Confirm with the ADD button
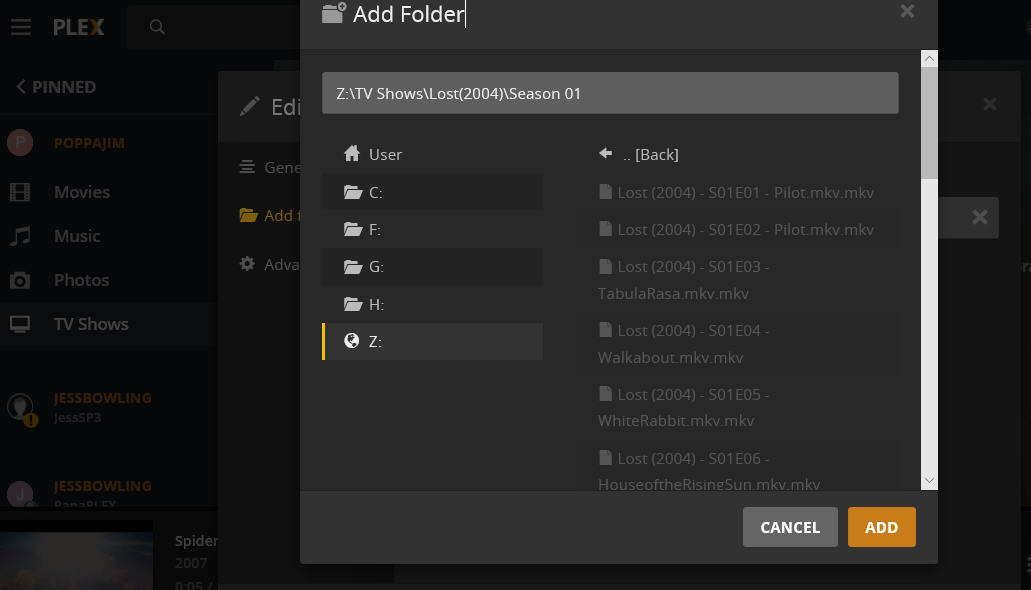This screenshot has width=1031, height=590. click(881, 527)
